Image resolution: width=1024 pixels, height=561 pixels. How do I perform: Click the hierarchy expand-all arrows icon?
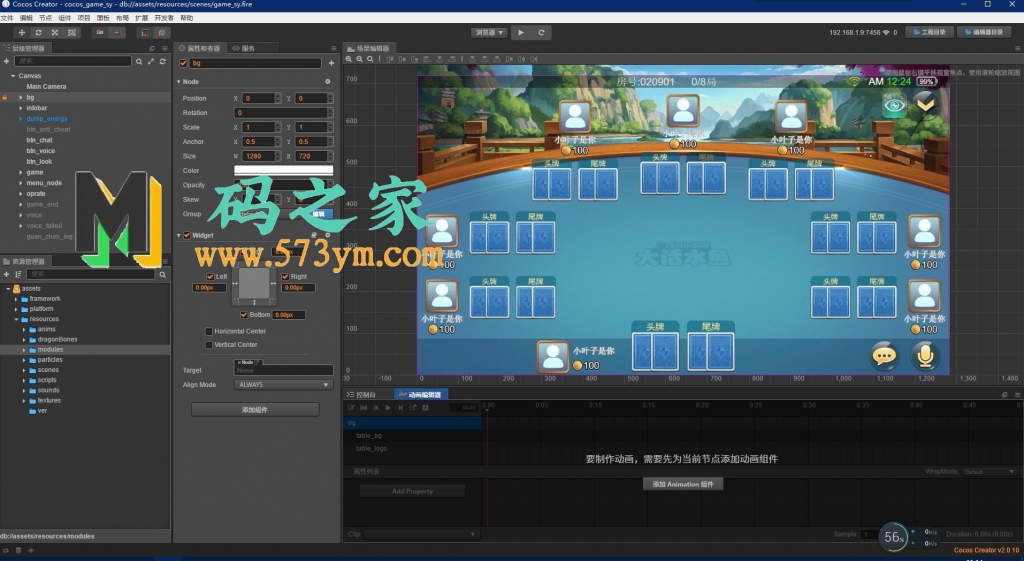coord(151,61)
